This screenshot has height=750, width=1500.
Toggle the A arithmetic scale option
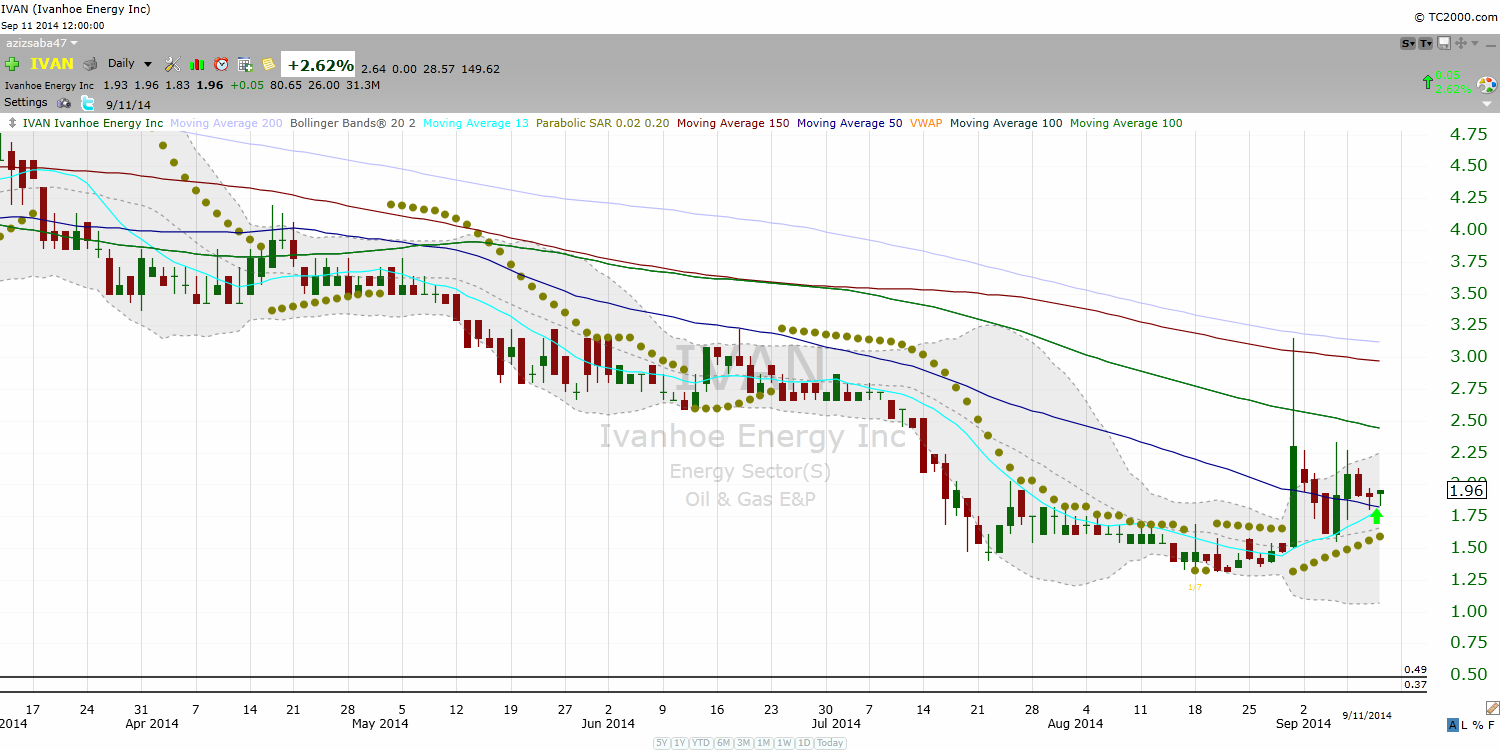point(1452,725)
